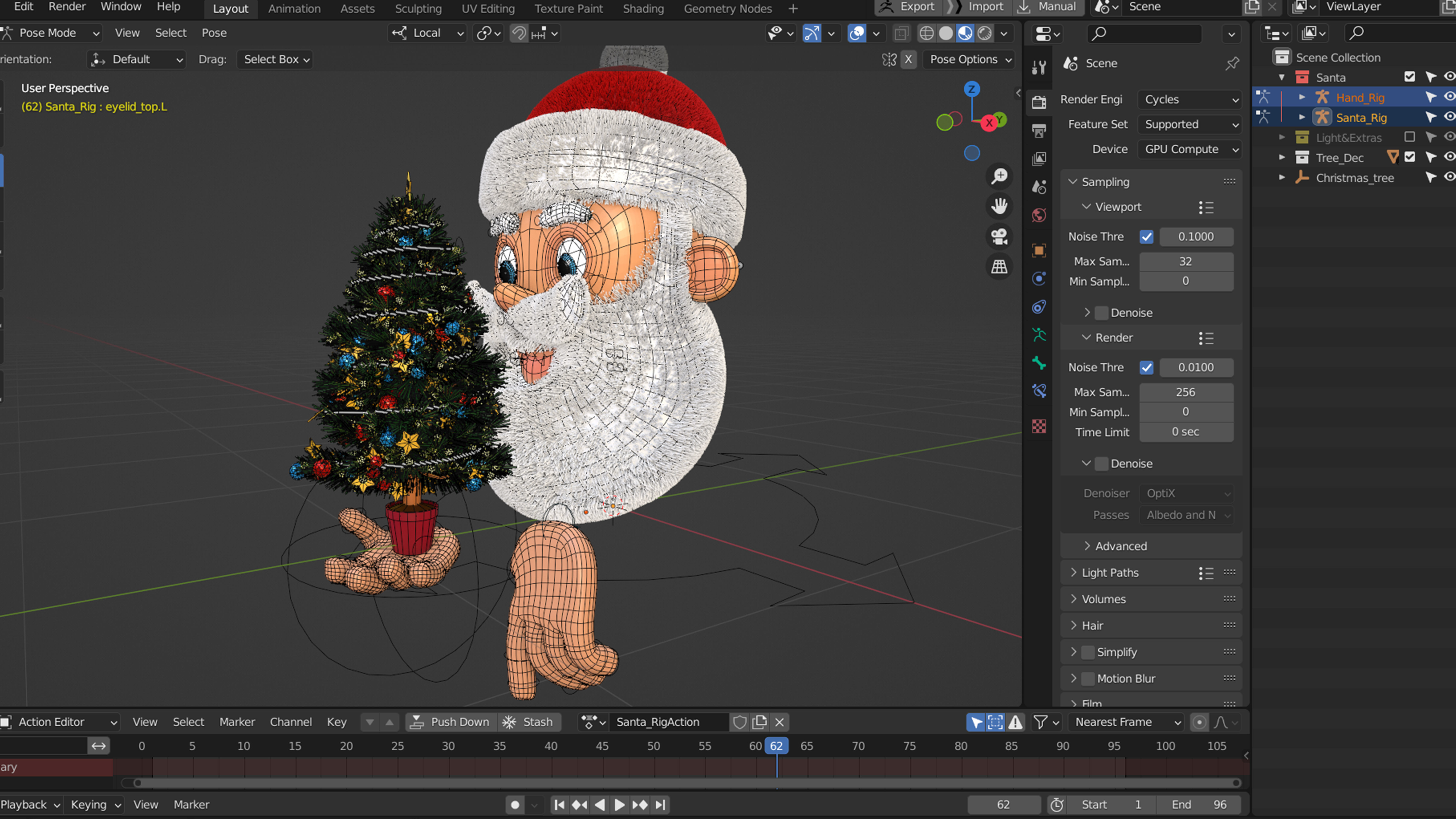1456x819 pixels.
Task: Toggle Santa collection exclude checkbox
Action: click(1410, 77)
